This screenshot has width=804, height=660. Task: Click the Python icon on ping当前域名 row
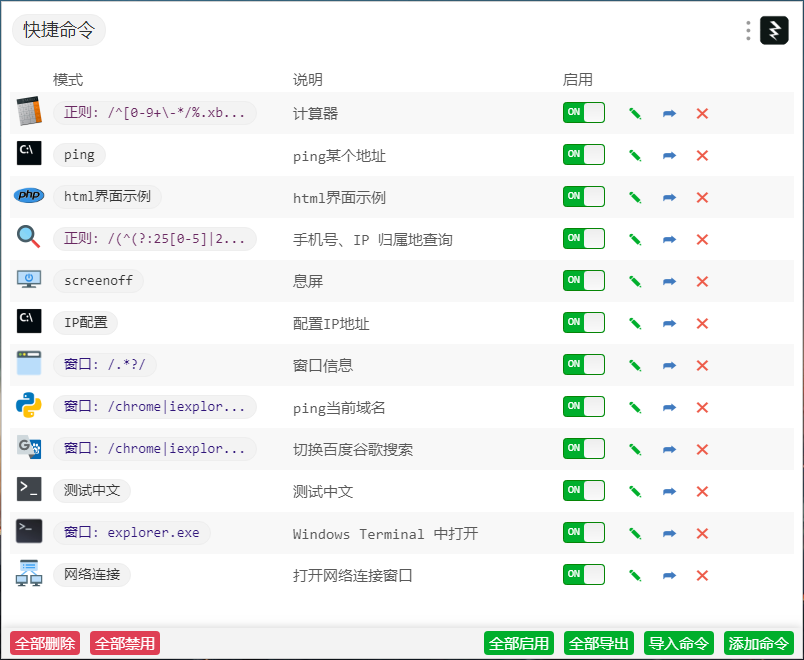[x=28, y=406]
